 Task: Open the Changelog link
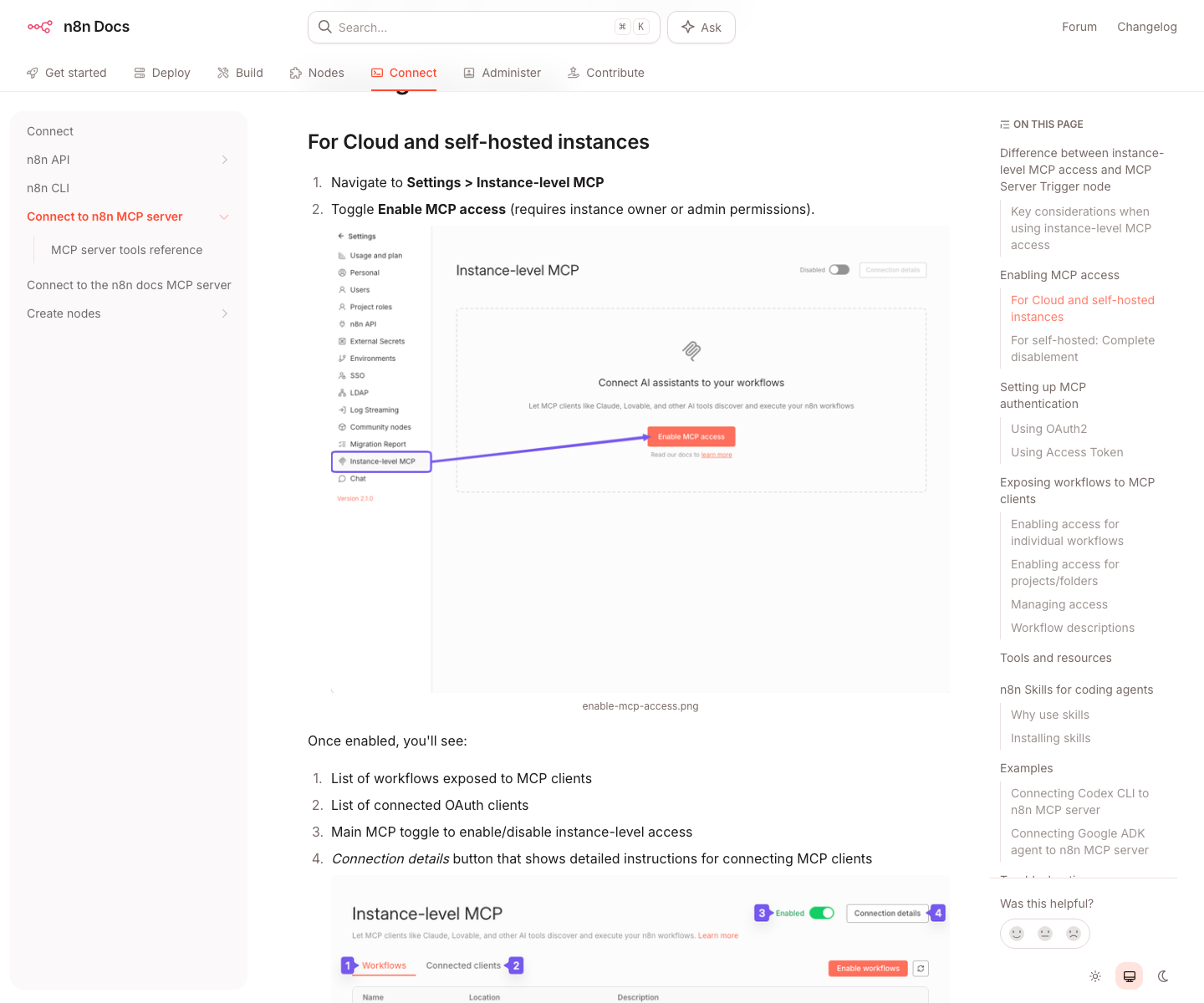(1147, 27)
